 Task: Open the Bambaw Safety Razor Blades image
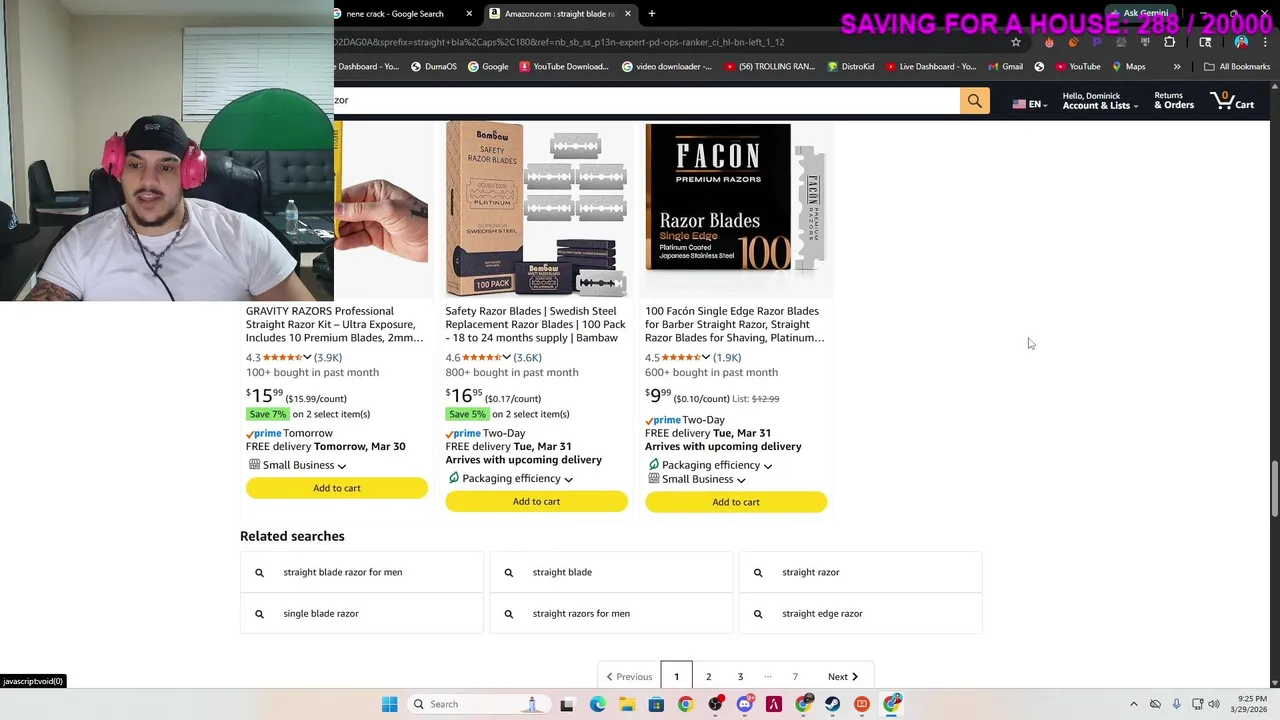[536, 210]
